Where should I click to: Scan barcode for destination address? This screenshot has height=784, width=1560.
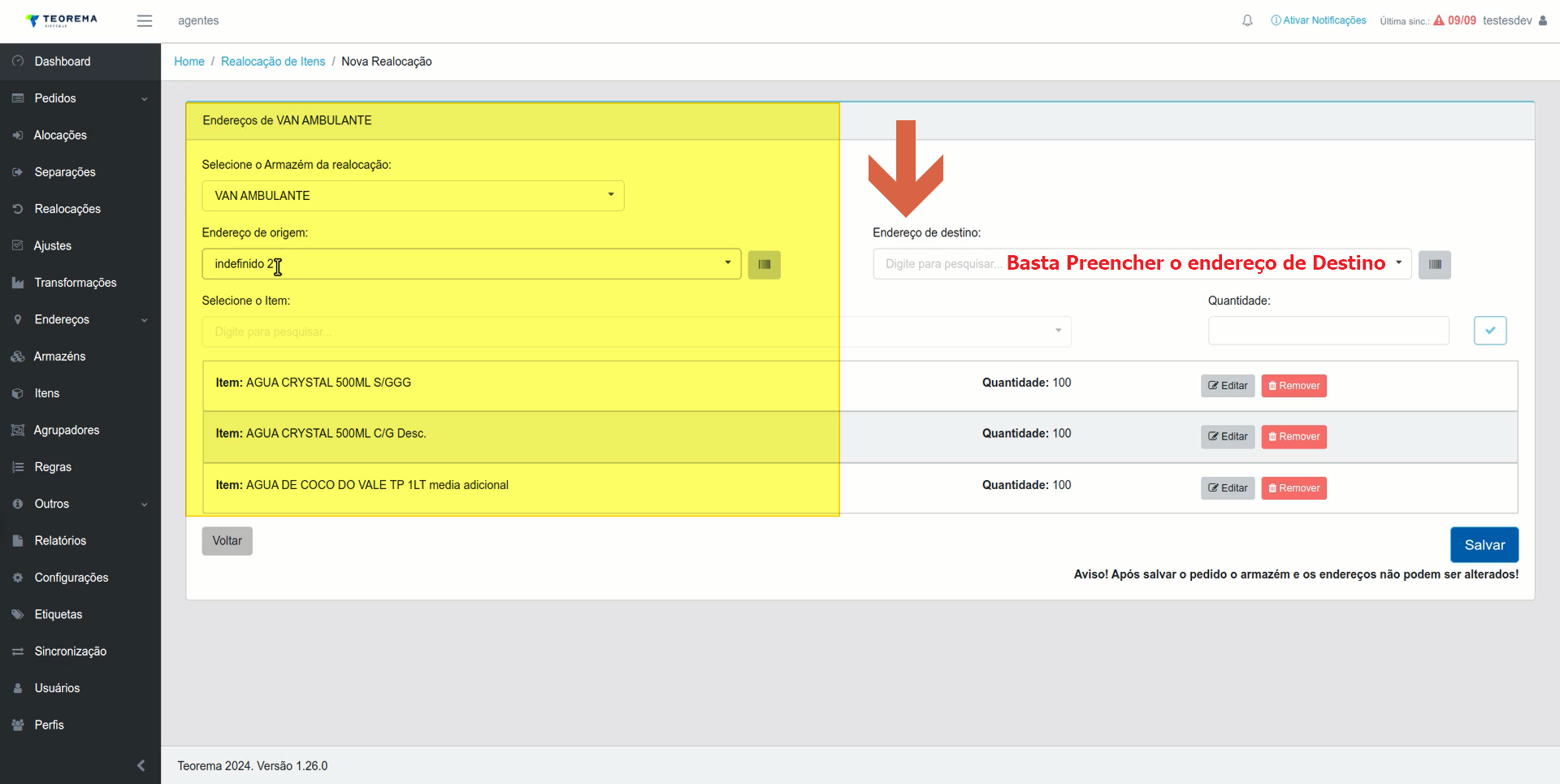[x=1435, y=265]
